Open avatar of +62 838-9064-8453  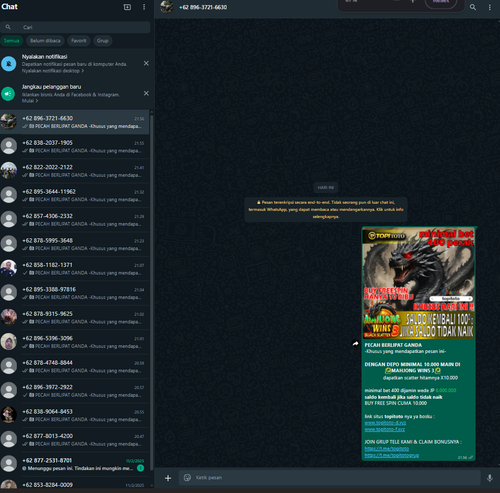click(x=9, y=415)
